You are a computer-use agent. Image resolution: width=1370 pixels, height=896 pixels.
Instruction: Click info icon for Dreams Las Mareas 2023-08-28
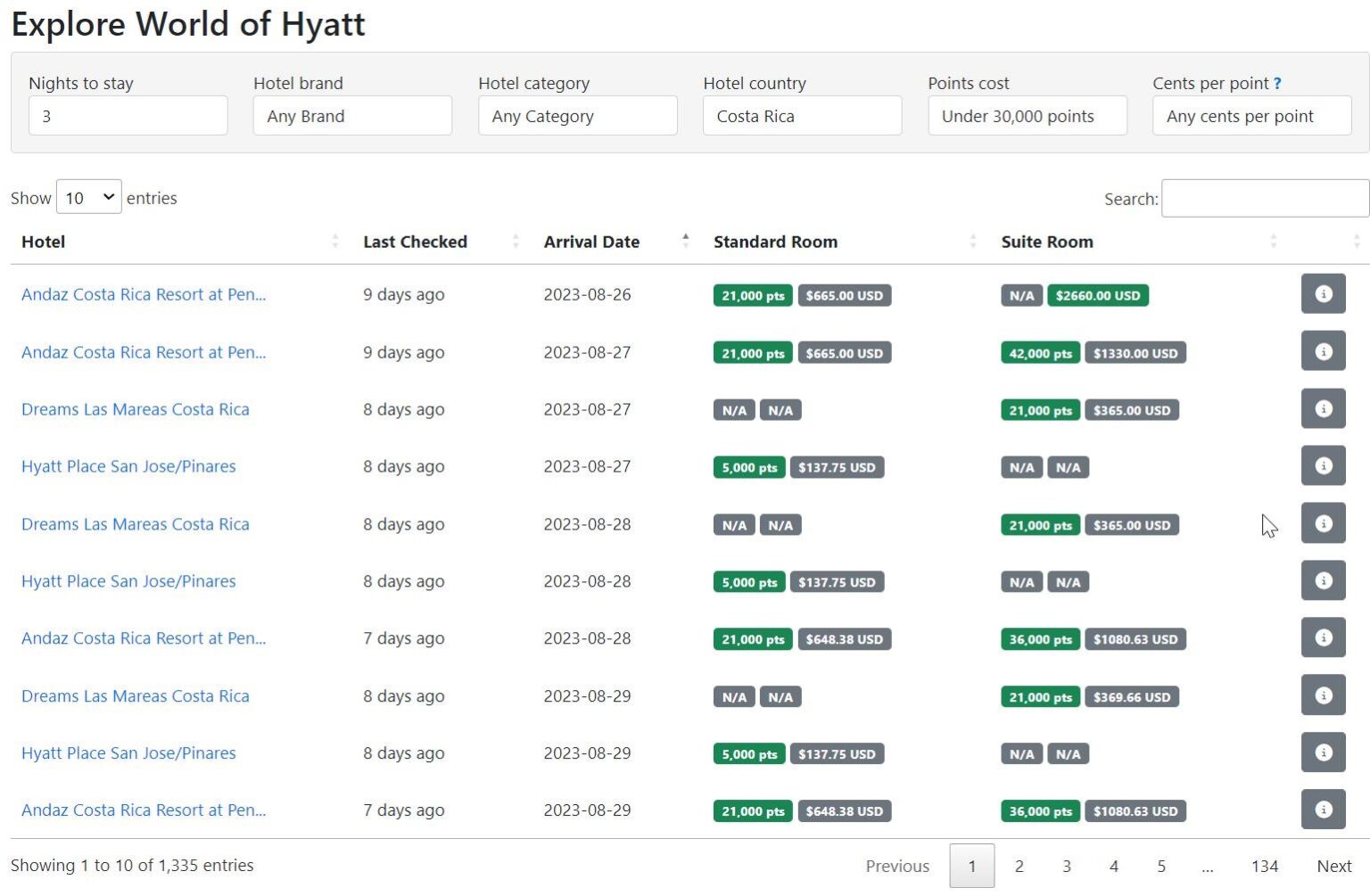coord(1322,523)
